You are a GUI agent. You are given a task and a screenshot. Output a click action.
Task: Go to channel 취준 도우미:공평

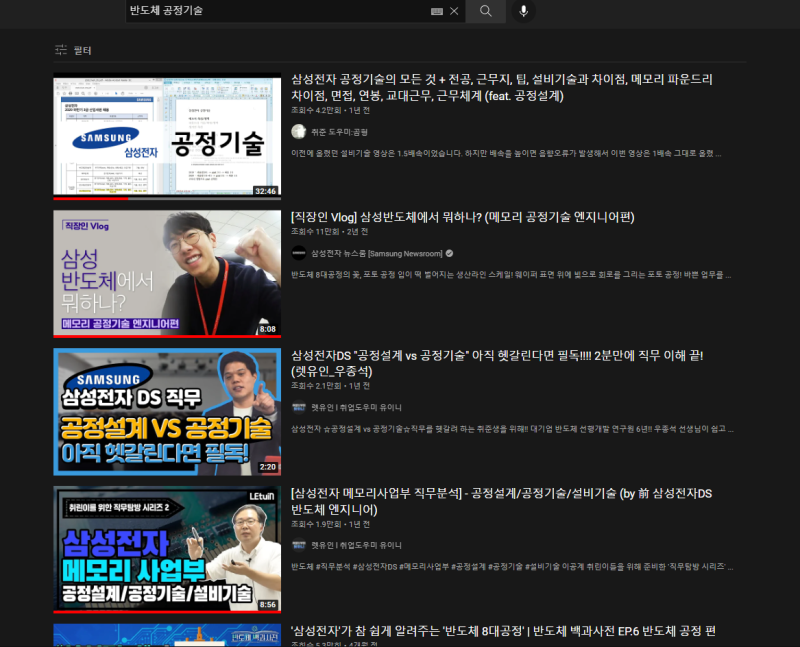(339, 132)
